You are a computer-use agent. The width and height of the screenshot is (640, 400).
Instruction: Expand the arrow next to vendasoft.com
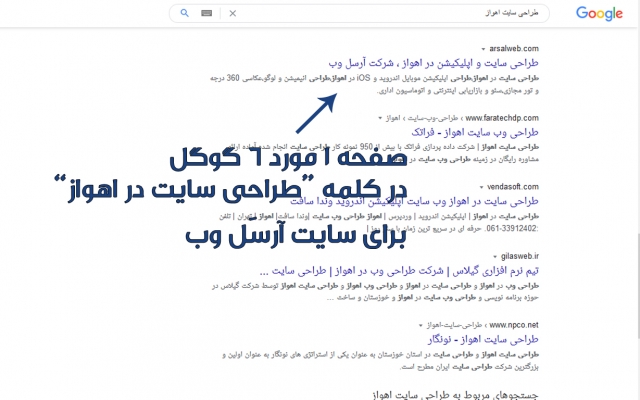click(x=481, y=187)
